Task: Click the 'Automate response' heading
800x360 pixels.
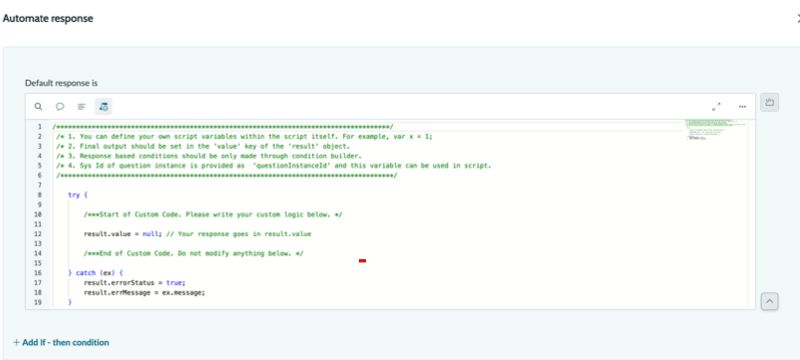Action: (48, 19)
